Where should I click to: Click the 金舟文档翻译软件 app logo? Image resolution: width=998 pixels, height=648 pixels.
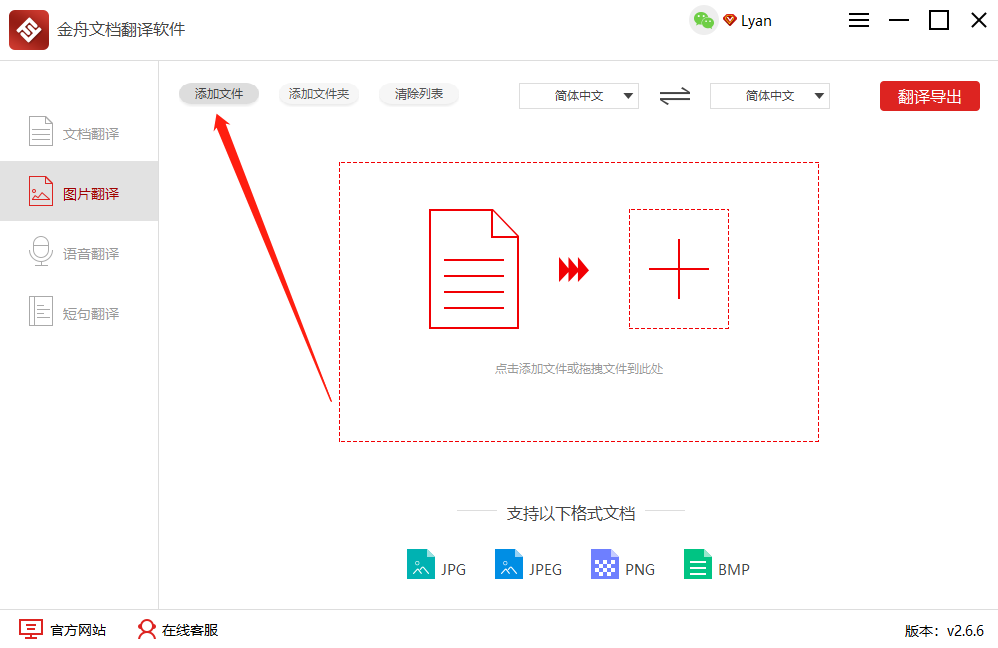tap(29, 29)
